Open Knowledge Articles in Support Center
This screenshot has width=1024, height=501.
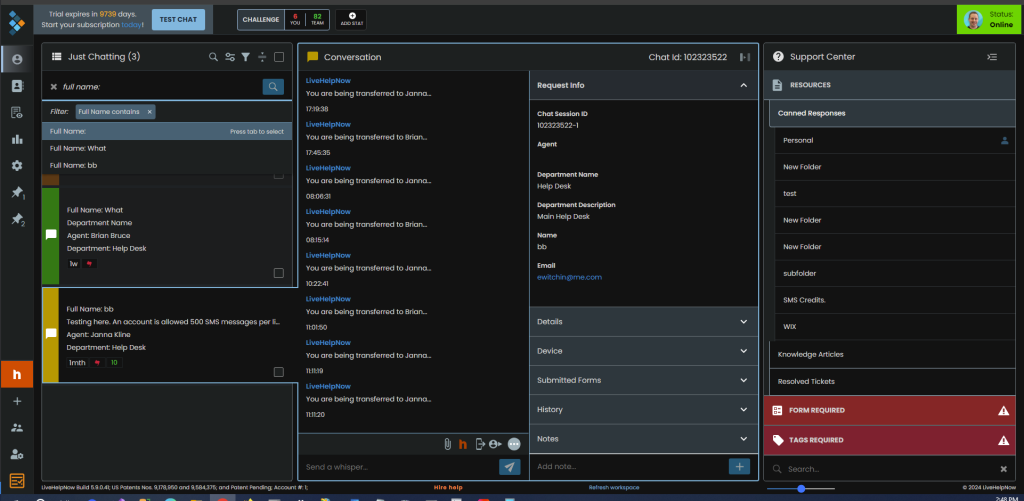811,354
